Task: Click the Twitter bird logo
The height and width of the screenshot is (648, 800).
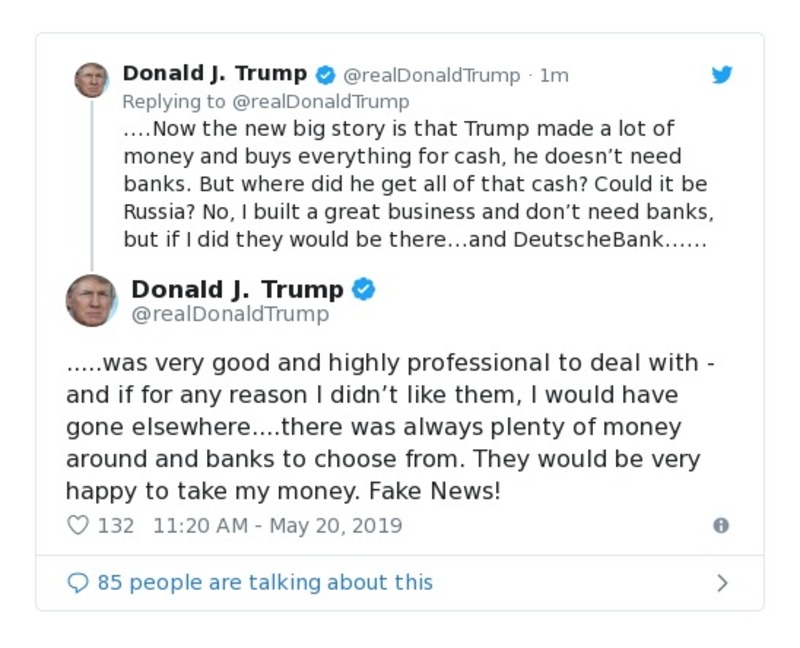Action: pos(722,74)
